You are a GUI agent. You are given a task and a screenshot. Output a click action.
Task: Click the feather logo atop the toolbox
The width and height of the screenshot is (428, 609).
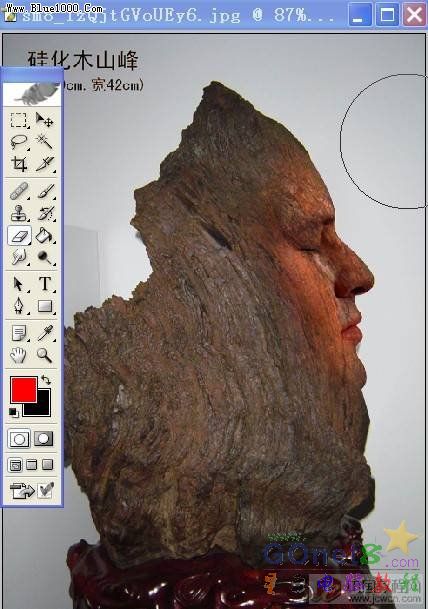click(x=32, y=94)
